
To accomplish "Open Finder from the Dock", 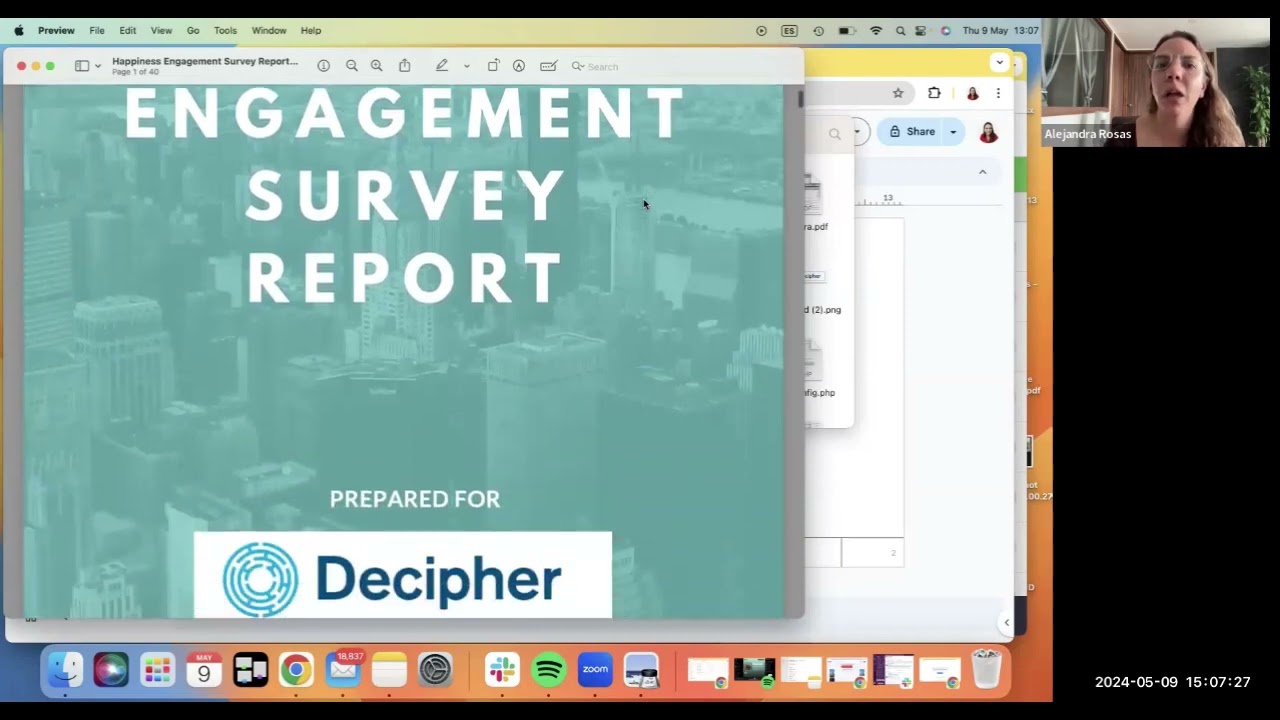I will [x=66, y=669].
